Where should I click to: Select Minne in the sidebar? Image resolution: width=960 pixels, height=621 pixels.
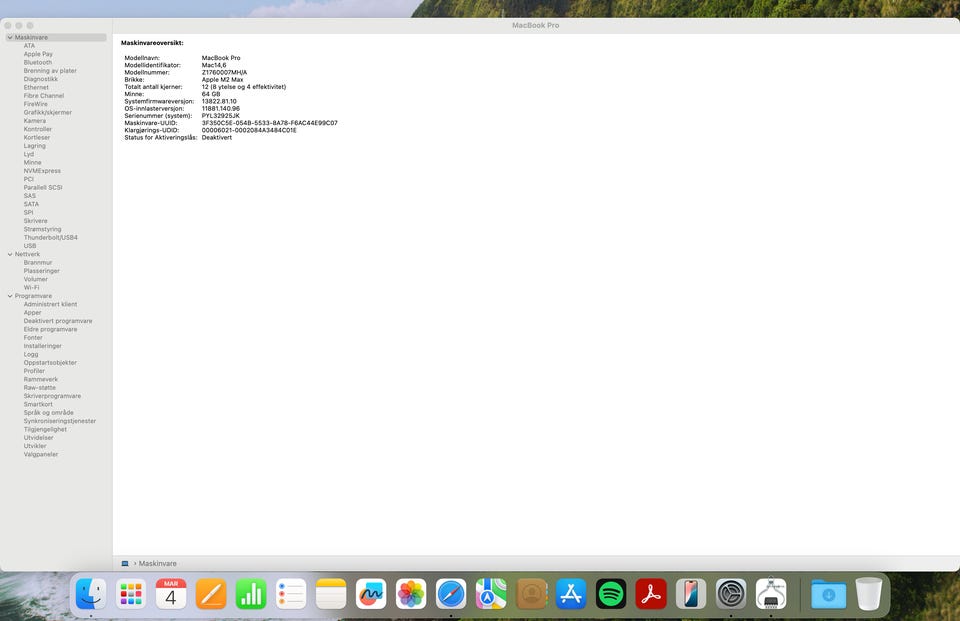[x=32, y=163]
